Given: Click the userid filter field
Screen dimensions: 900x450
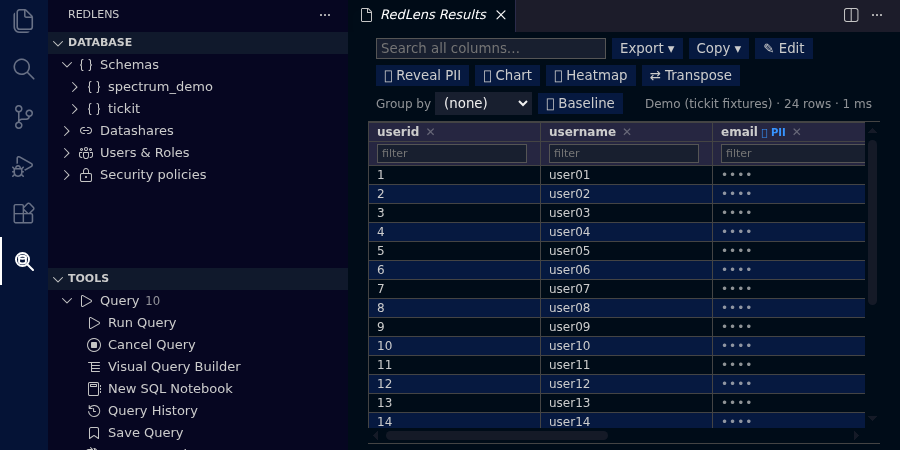Looking at the screenshot, I should pyautogui.click(x=452, y=153).
